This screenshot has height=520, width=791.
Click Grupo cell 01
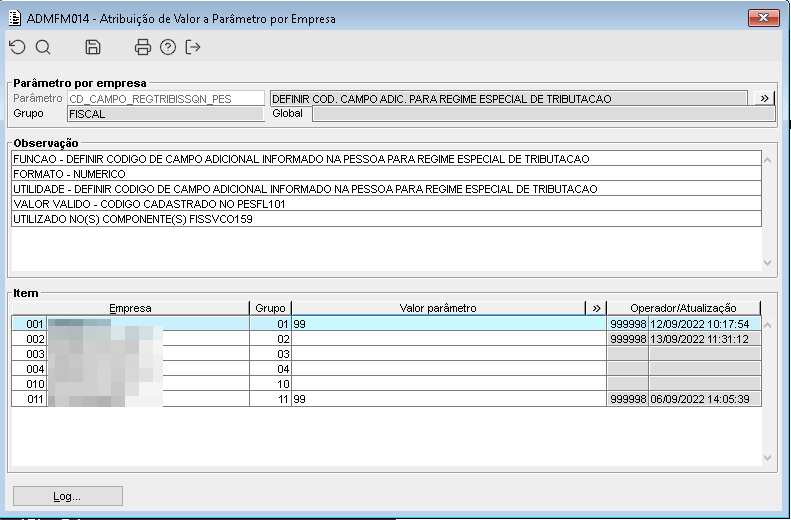click(270, 324)
